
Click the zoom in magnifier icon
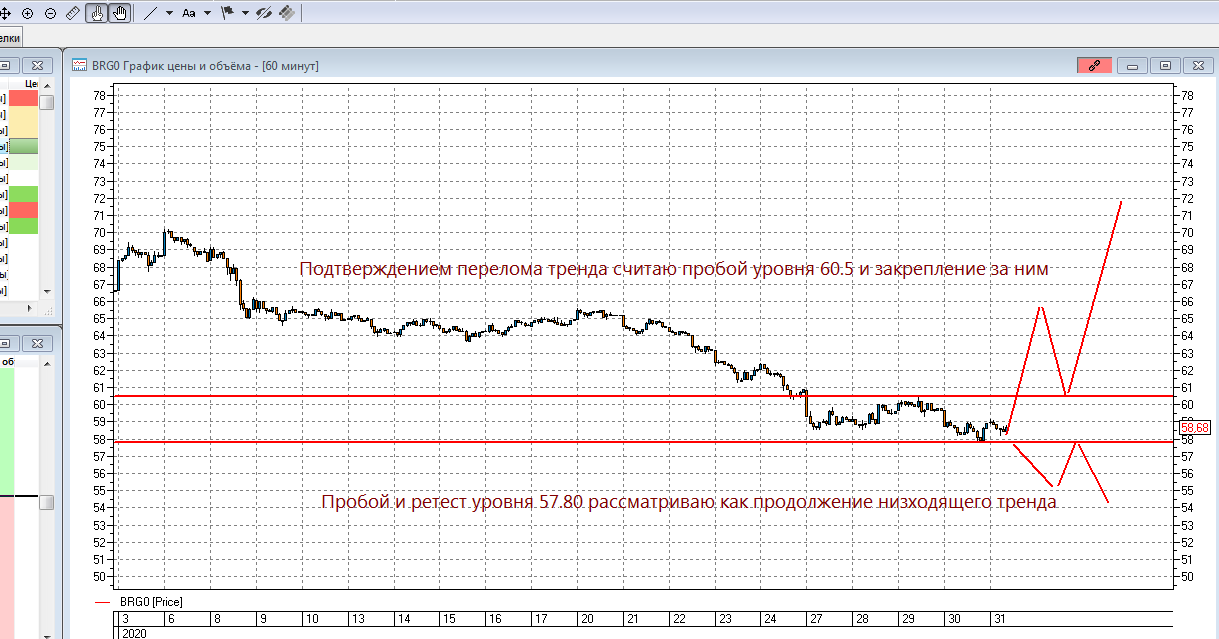(27, 13)
